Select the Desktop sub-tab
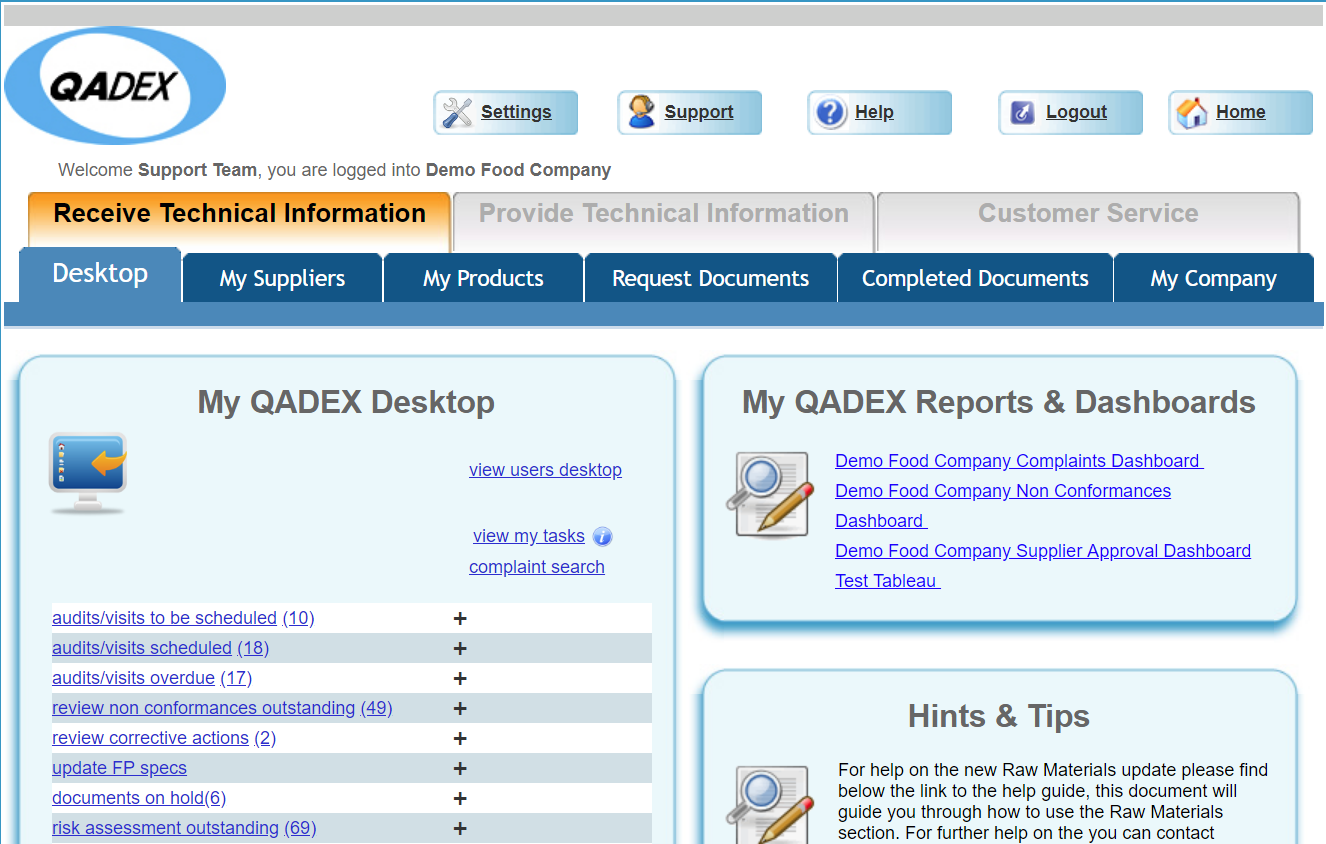This screenshot has width=1326, height=844. tap(100, 274)
